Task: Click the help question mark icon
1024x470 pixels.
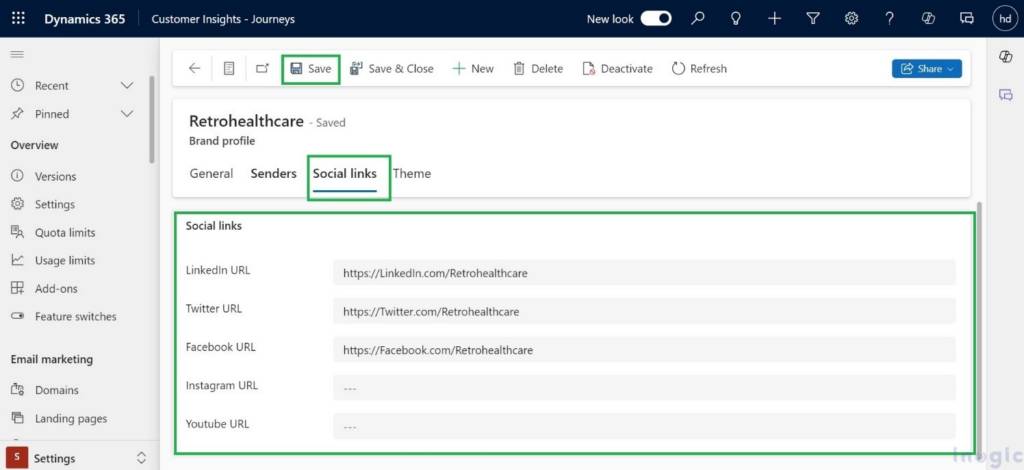Action: click(x=889, y=19)
